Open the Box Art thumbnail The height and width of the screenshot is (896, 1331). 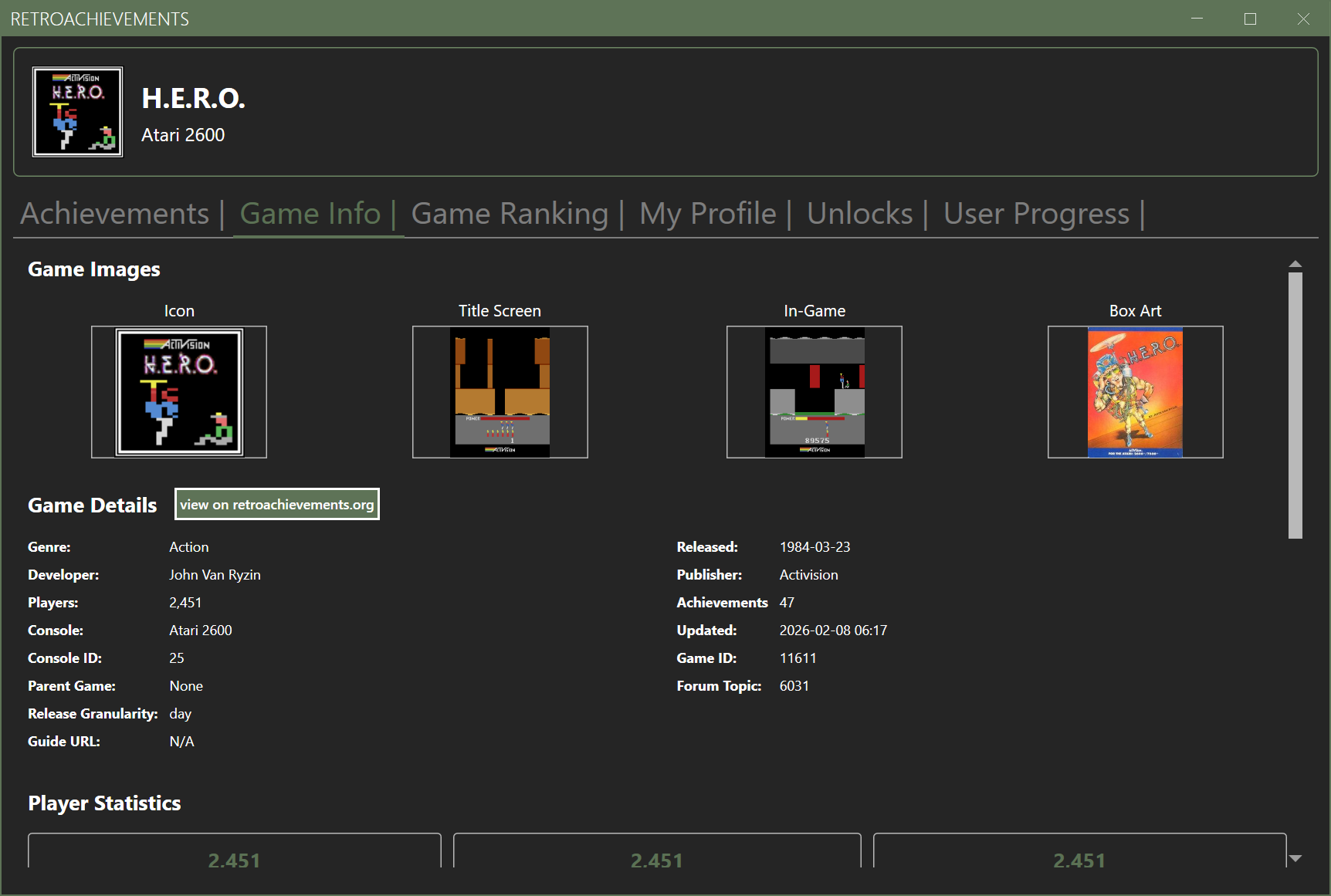pyautogui.click(x=1136, y=392)
